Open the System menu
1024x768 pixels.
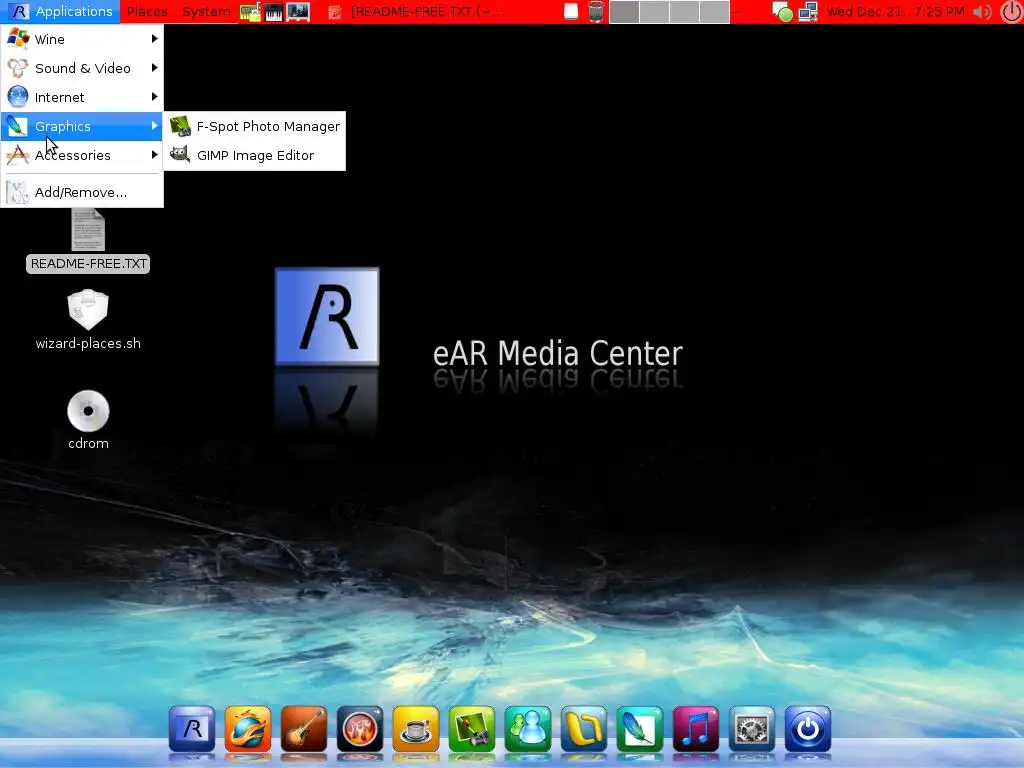206,11
